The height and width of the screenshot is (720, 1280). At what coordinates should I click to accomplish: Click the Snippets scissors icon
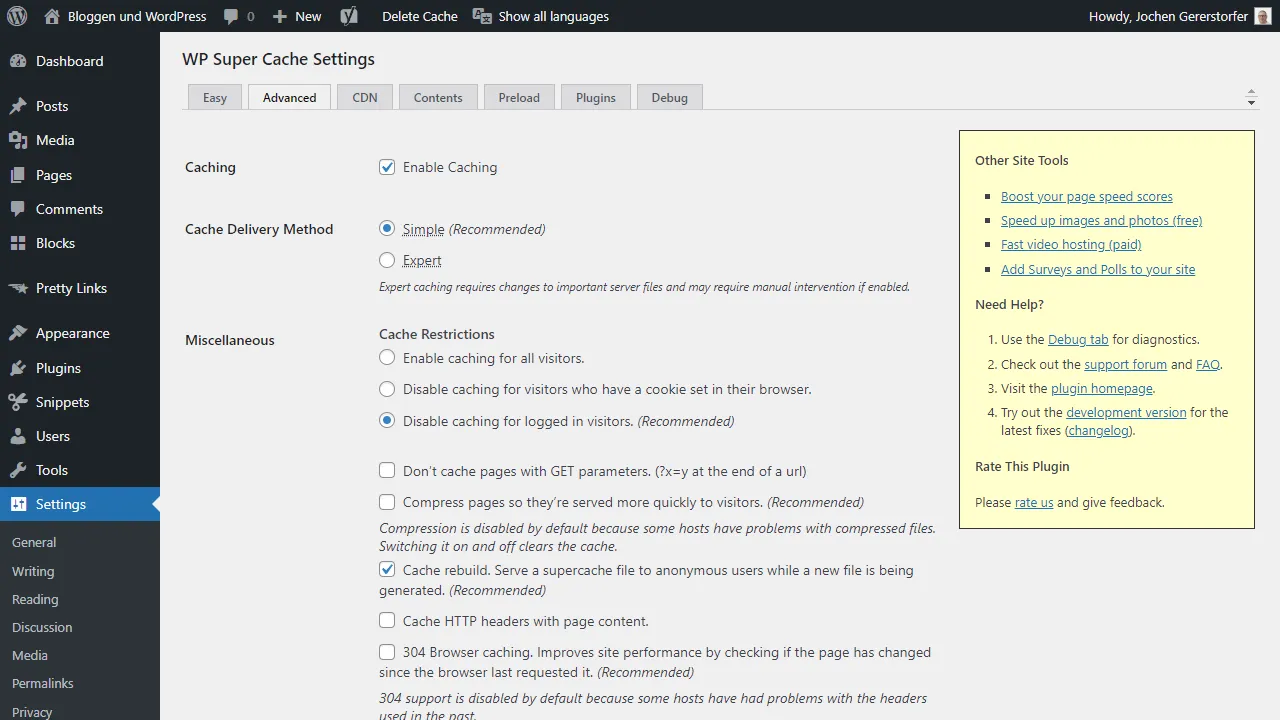(18, 402)
